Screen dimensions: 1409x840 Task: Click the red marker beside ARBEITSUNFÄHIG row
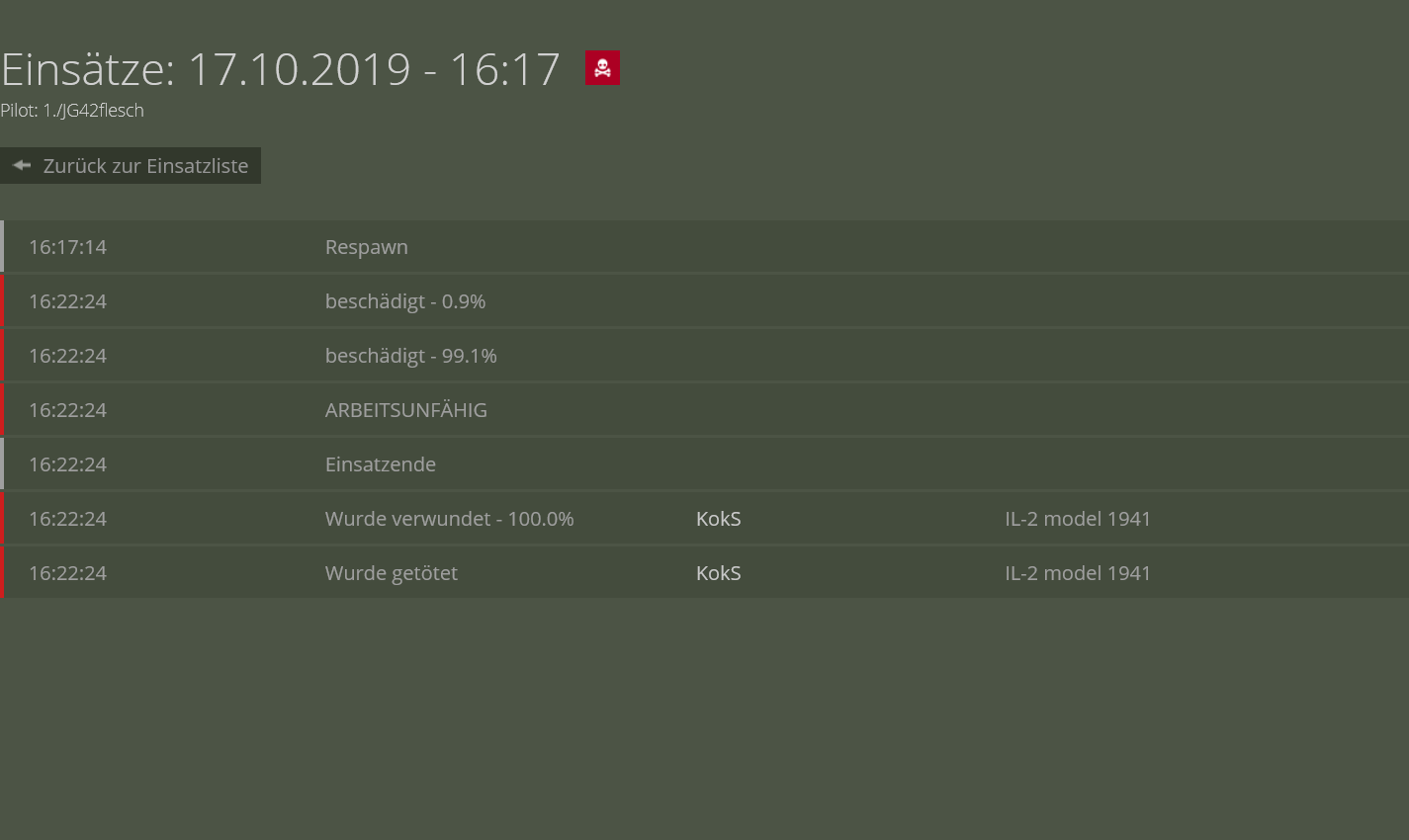[2, 410]
